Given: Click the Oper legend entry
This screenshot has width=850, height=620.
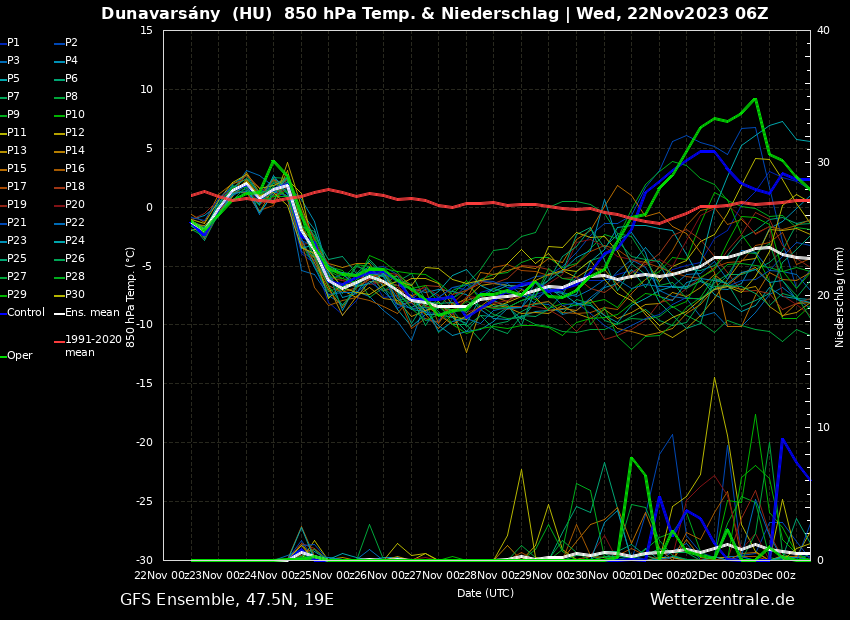Looking at the screenshot, I should click(20, 356).
